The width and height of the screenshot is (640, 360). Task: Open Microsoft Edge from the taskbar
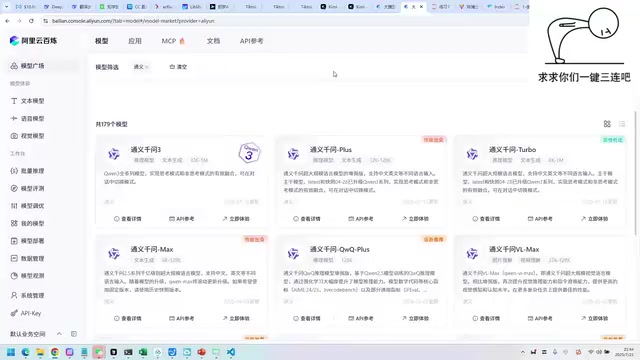[25, 352]
